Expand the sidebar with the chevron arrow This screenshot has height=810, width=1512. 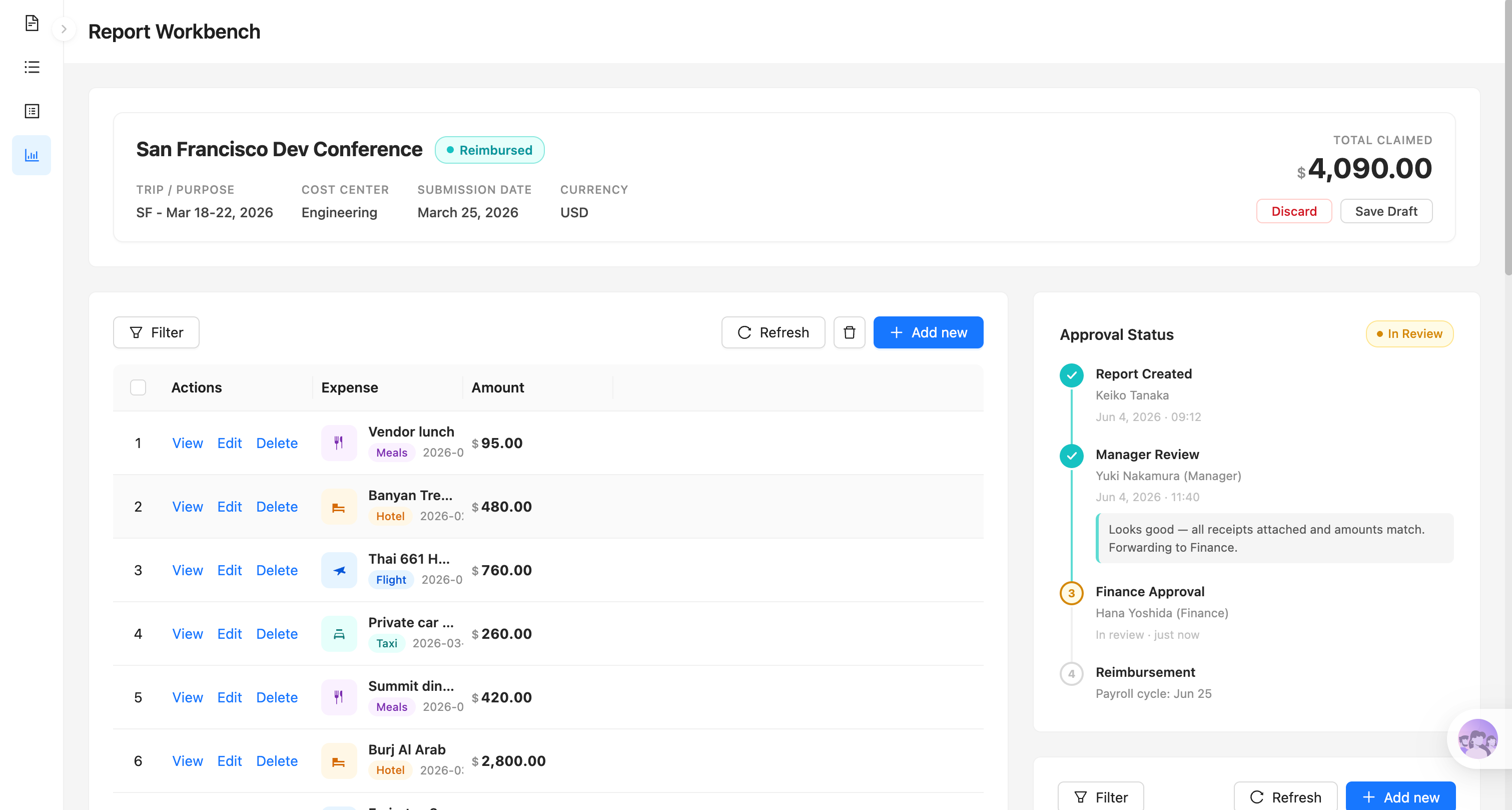pyautogui.click(x=64, y=29)
